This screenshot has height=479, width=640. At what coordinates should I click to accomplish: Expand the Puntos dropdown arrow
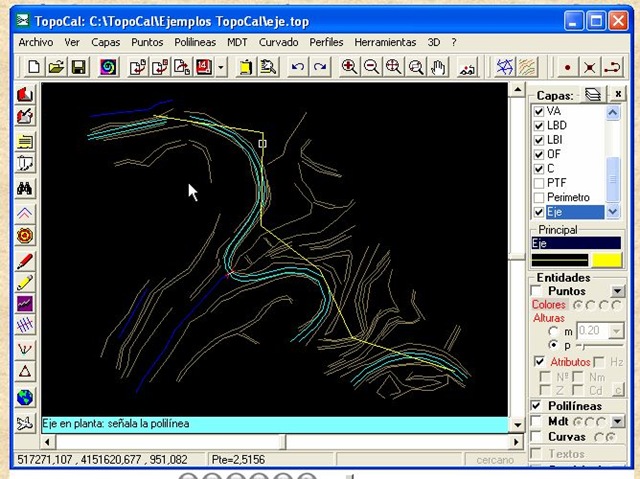[x=618, y=291]
